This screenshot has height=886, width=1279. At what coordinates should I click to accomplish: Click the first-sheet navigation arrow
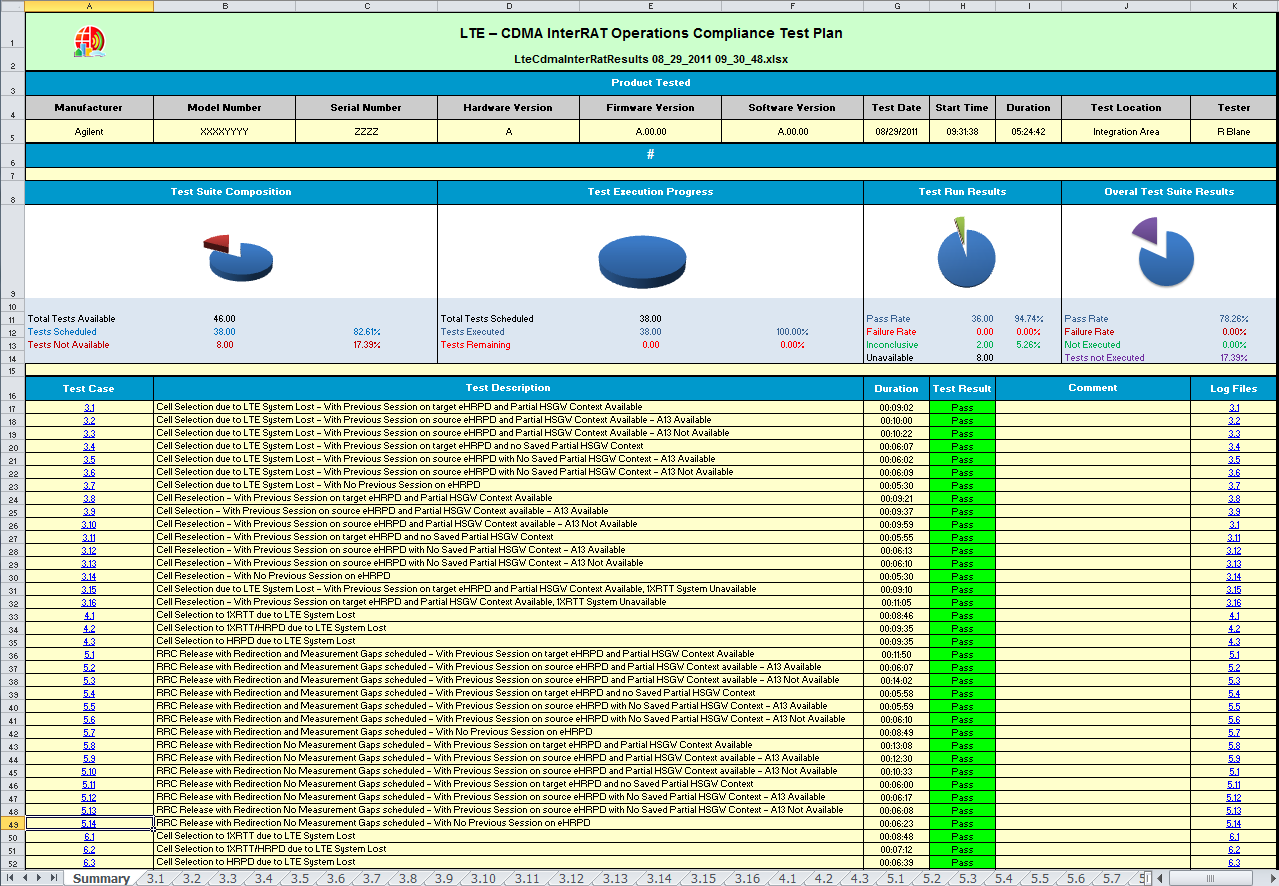11,878
